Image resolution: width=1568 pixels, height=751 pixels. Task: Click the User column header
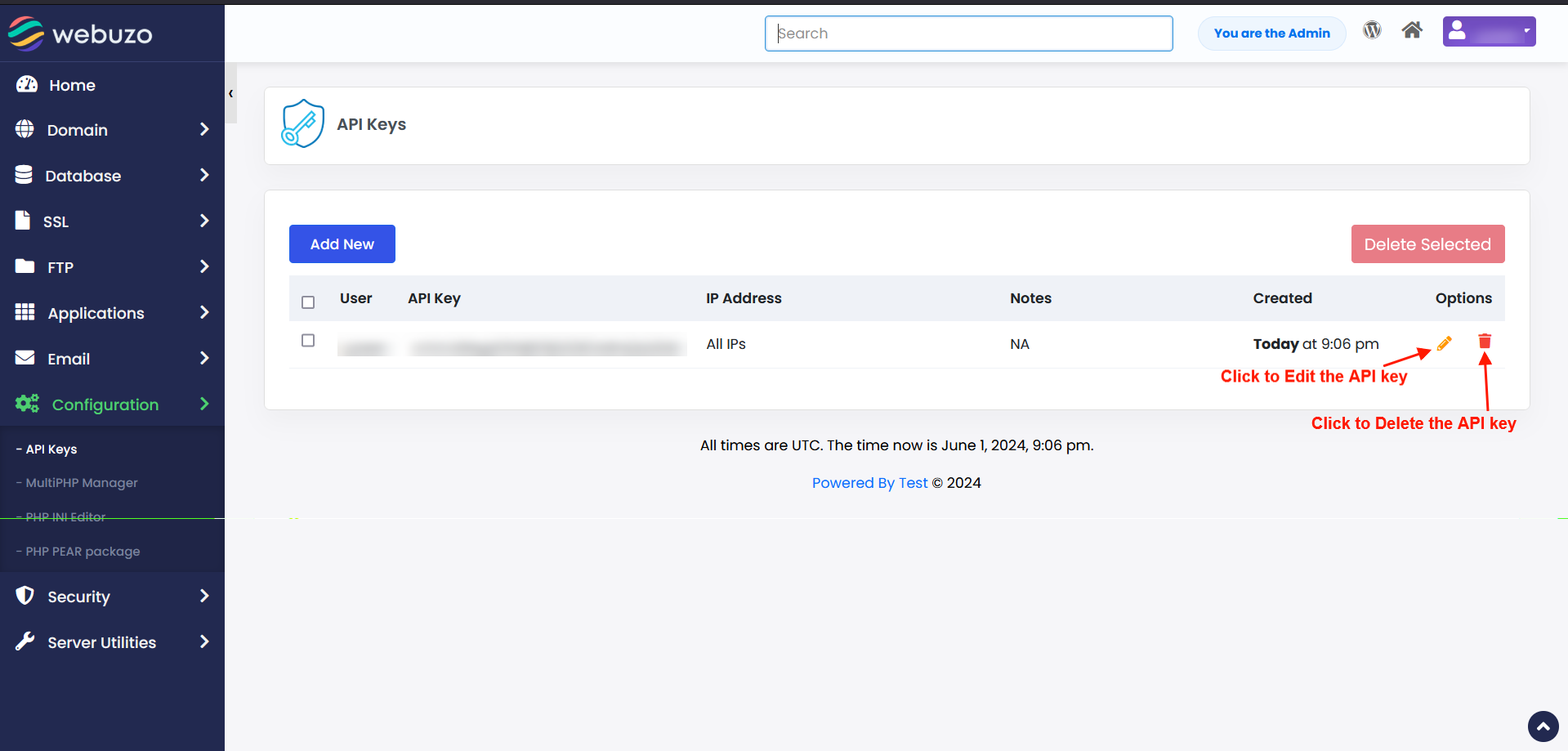pos(355,298)
